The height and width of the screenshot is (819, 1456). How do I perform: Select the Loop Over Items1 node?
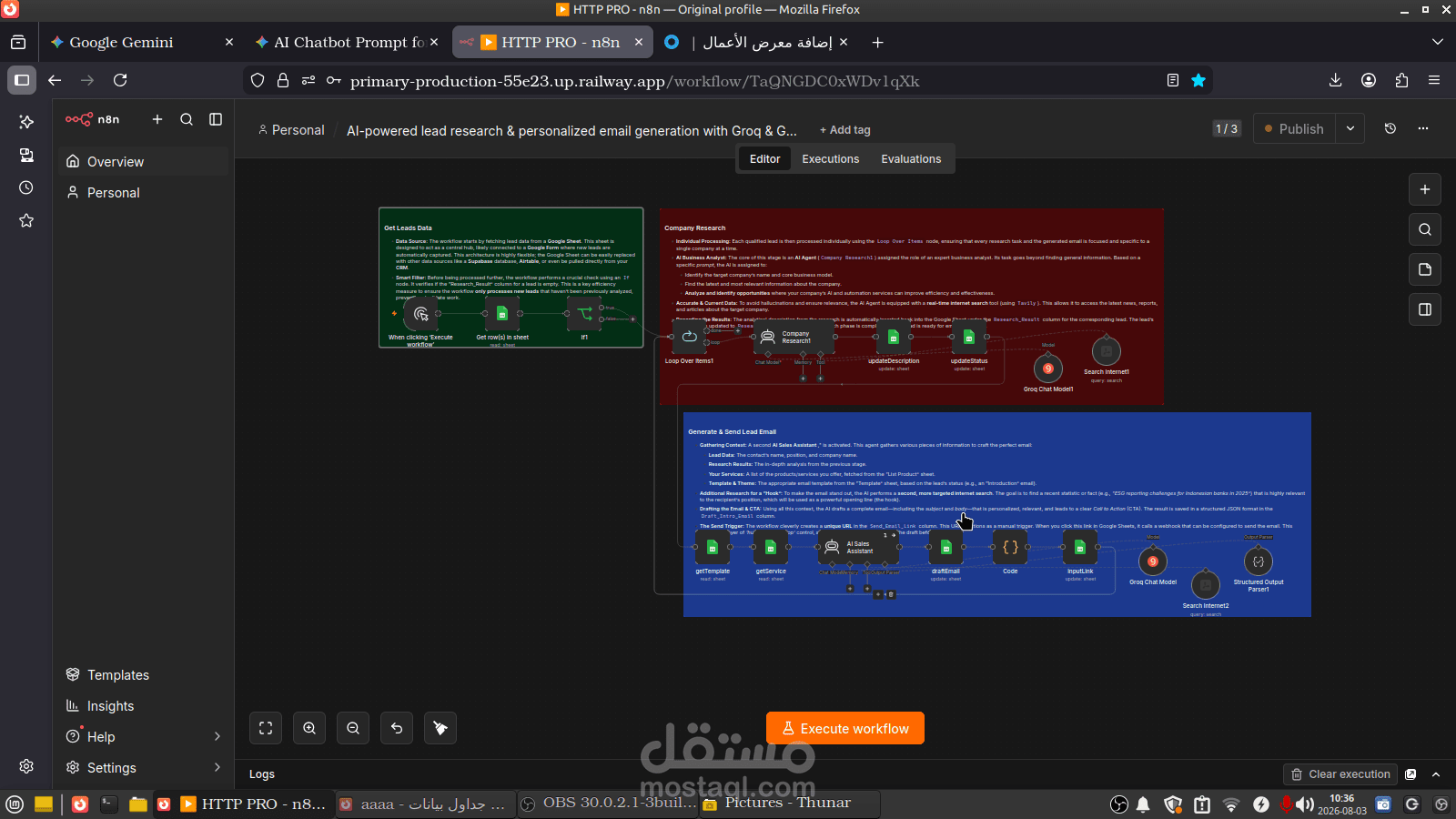click(689, 337)
